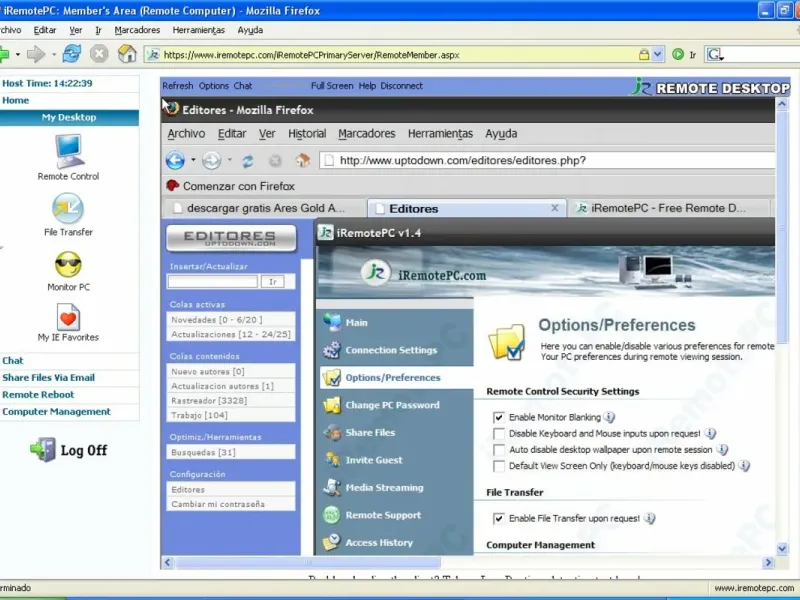Click the Access History clock icon

[332, 542]
